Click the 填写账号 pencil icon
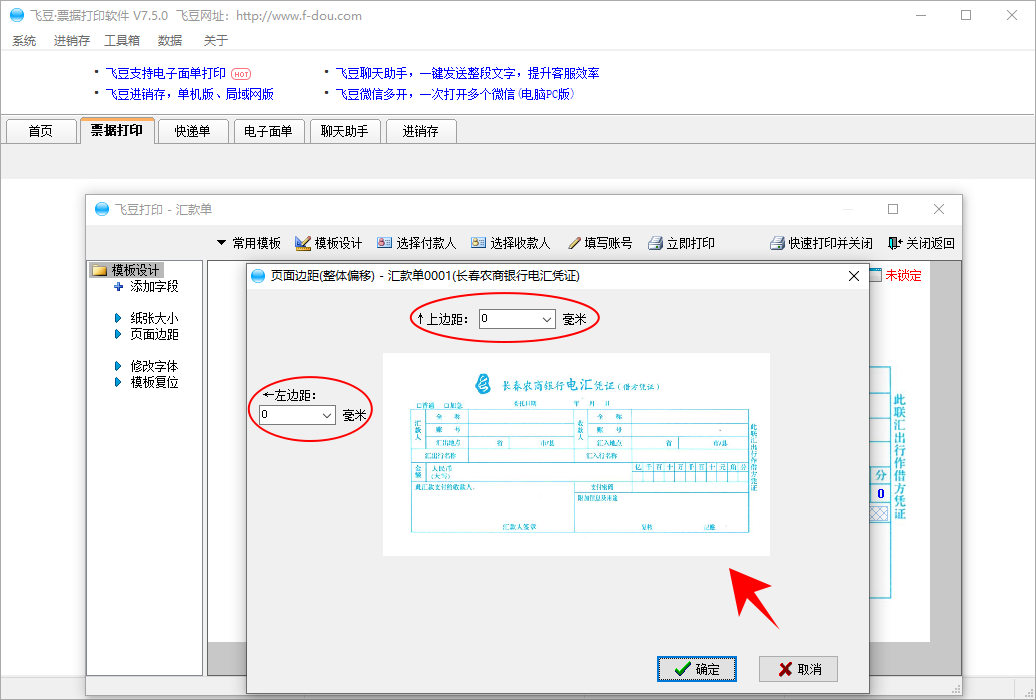Viewport: 1036px width, 700px height. (574, 243)
